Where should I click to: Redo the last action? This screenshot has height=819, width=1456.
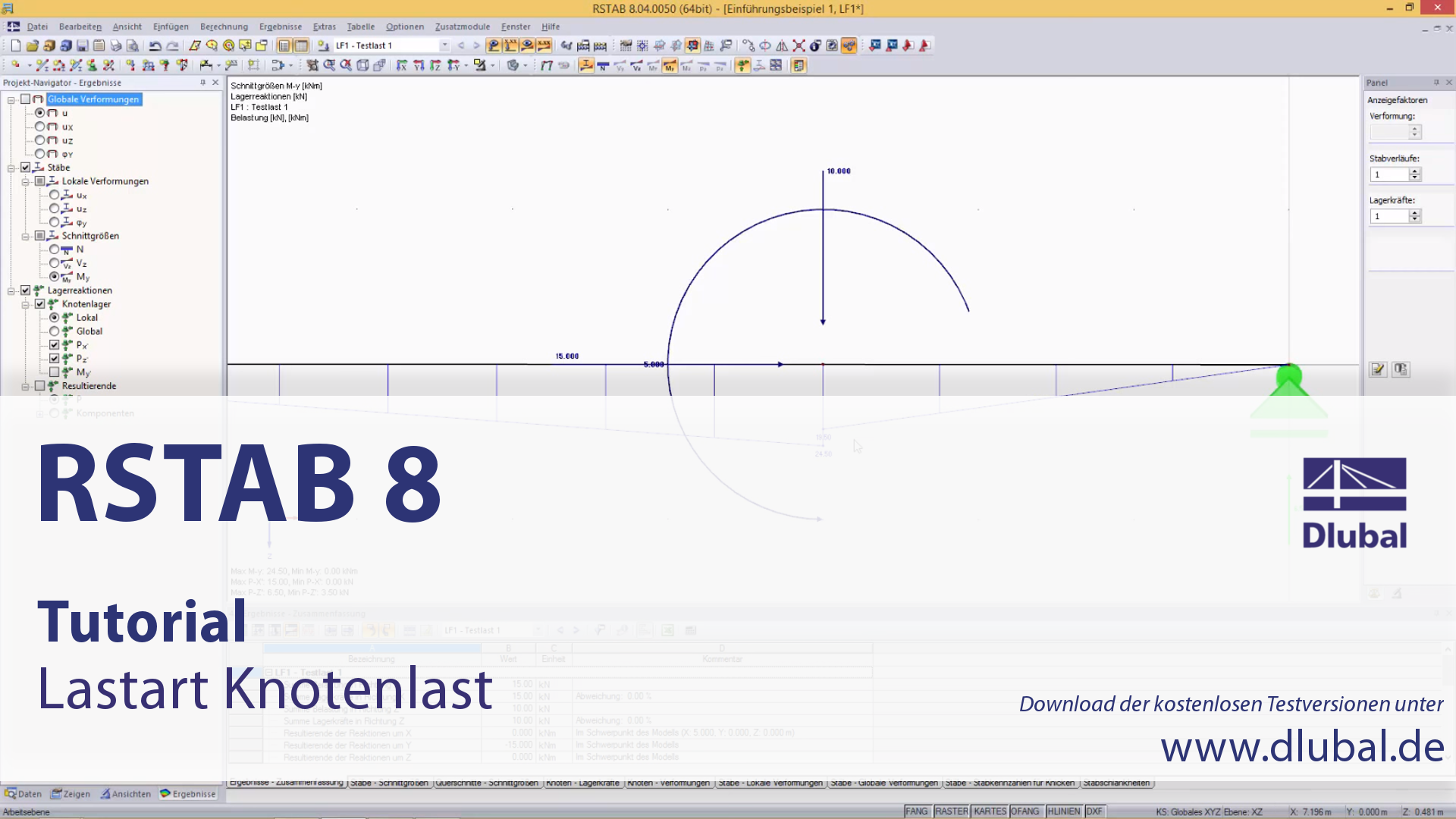pyautogui.click(x=172, y=45)
